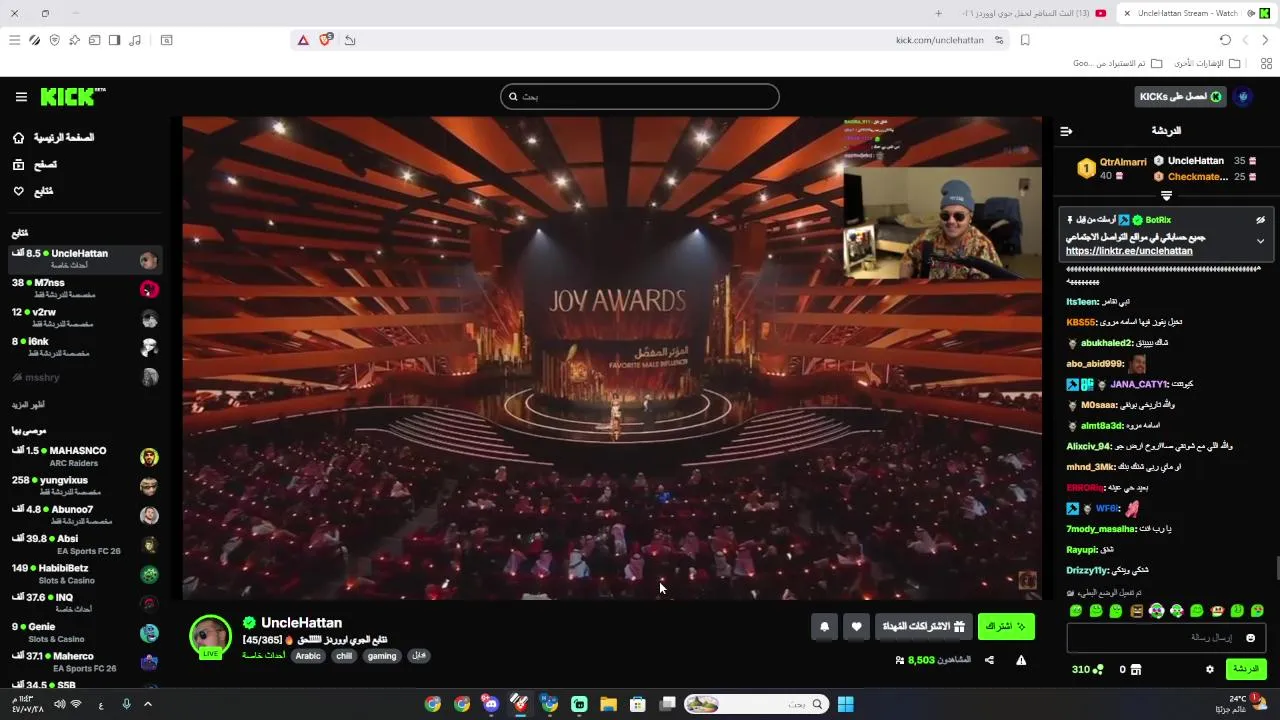
Task: Open the HabibiBetz recommended channel
Action: click(85, 574)
